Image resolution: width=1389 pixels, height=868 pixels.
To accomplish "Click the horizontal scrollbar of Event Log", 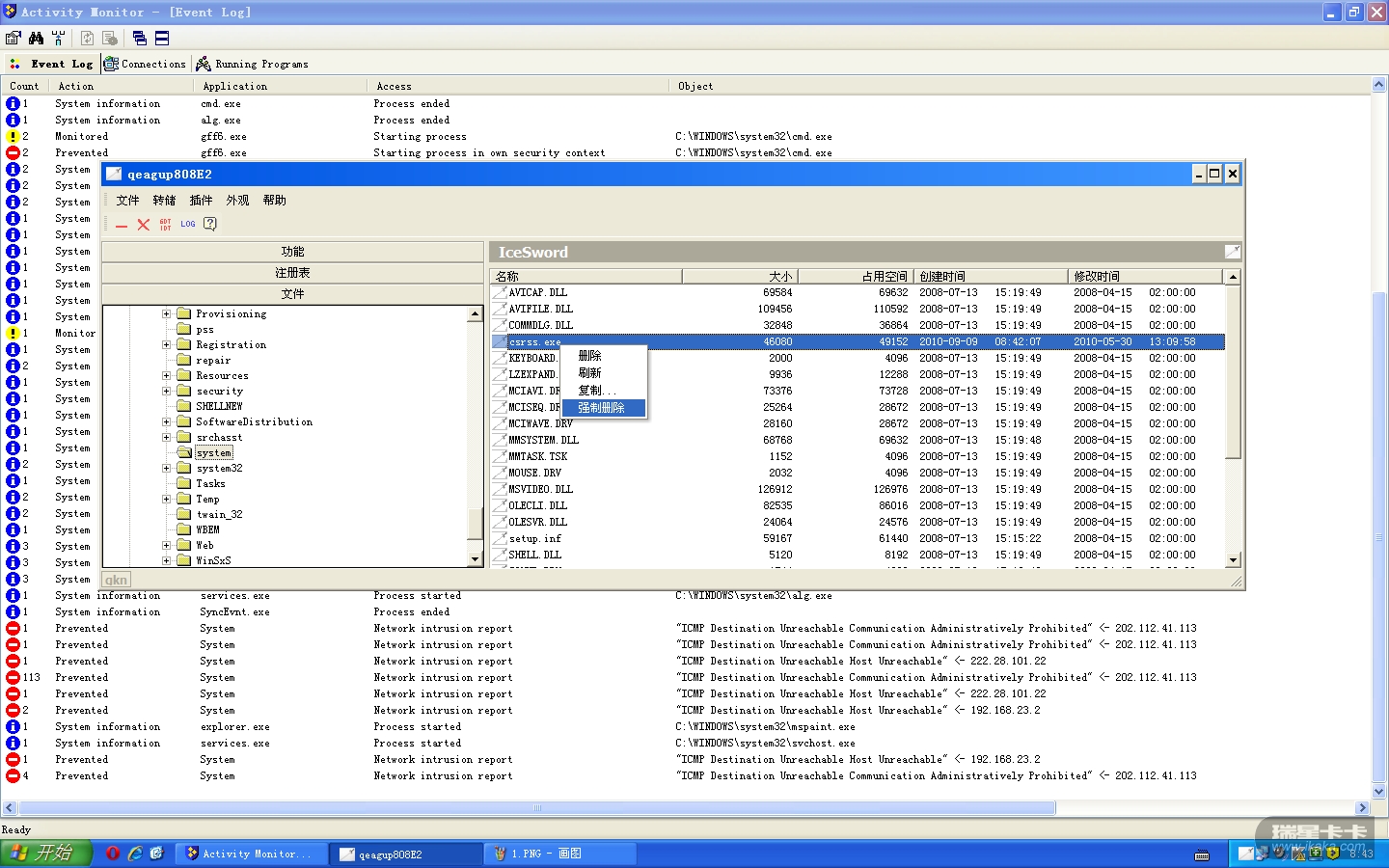I will [x=536, y=808].
